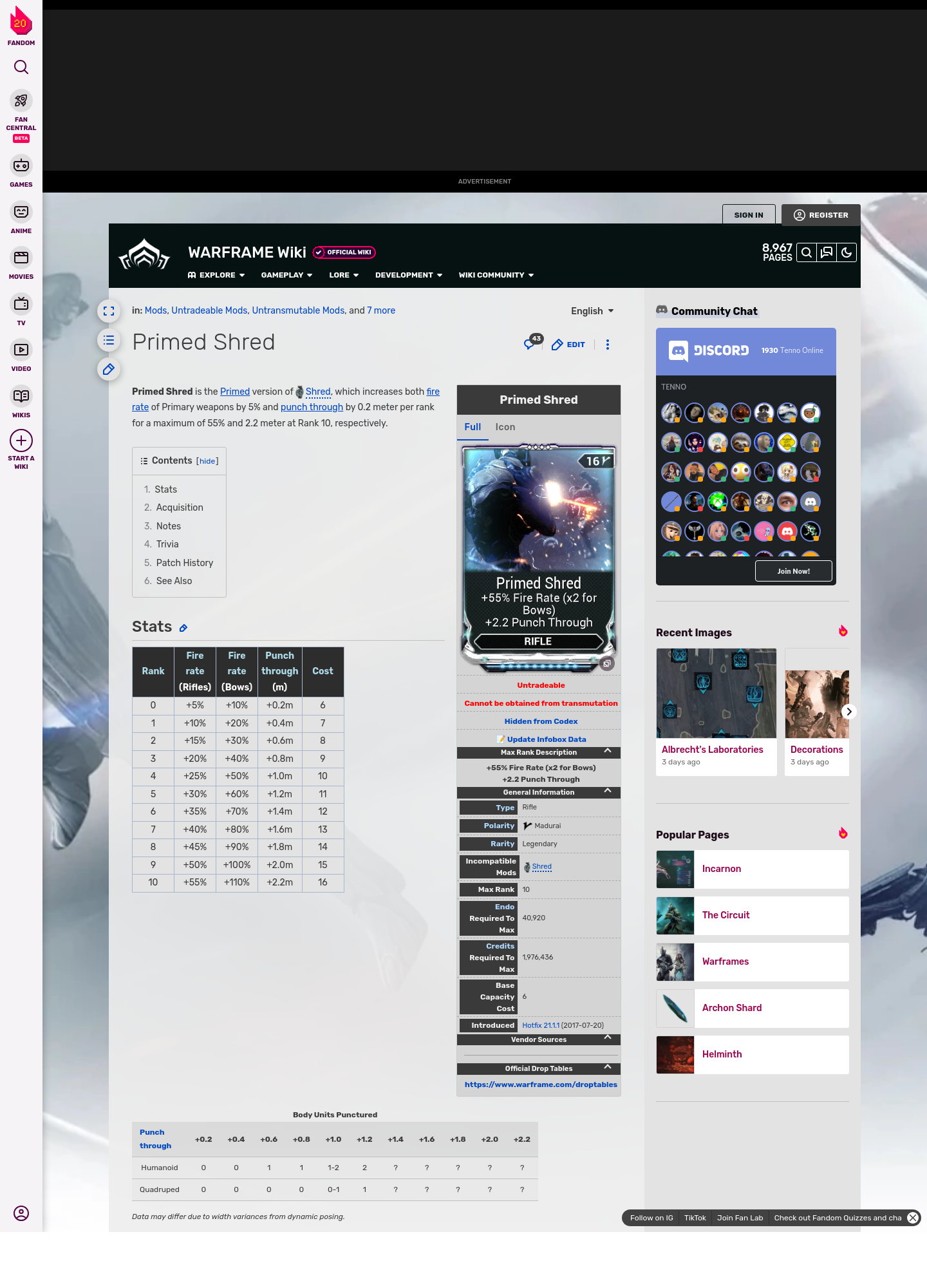The image size is (927, 1288).
Task: Open the Wikis book icon
Action: pyautogui.click(x=21, y=396)
